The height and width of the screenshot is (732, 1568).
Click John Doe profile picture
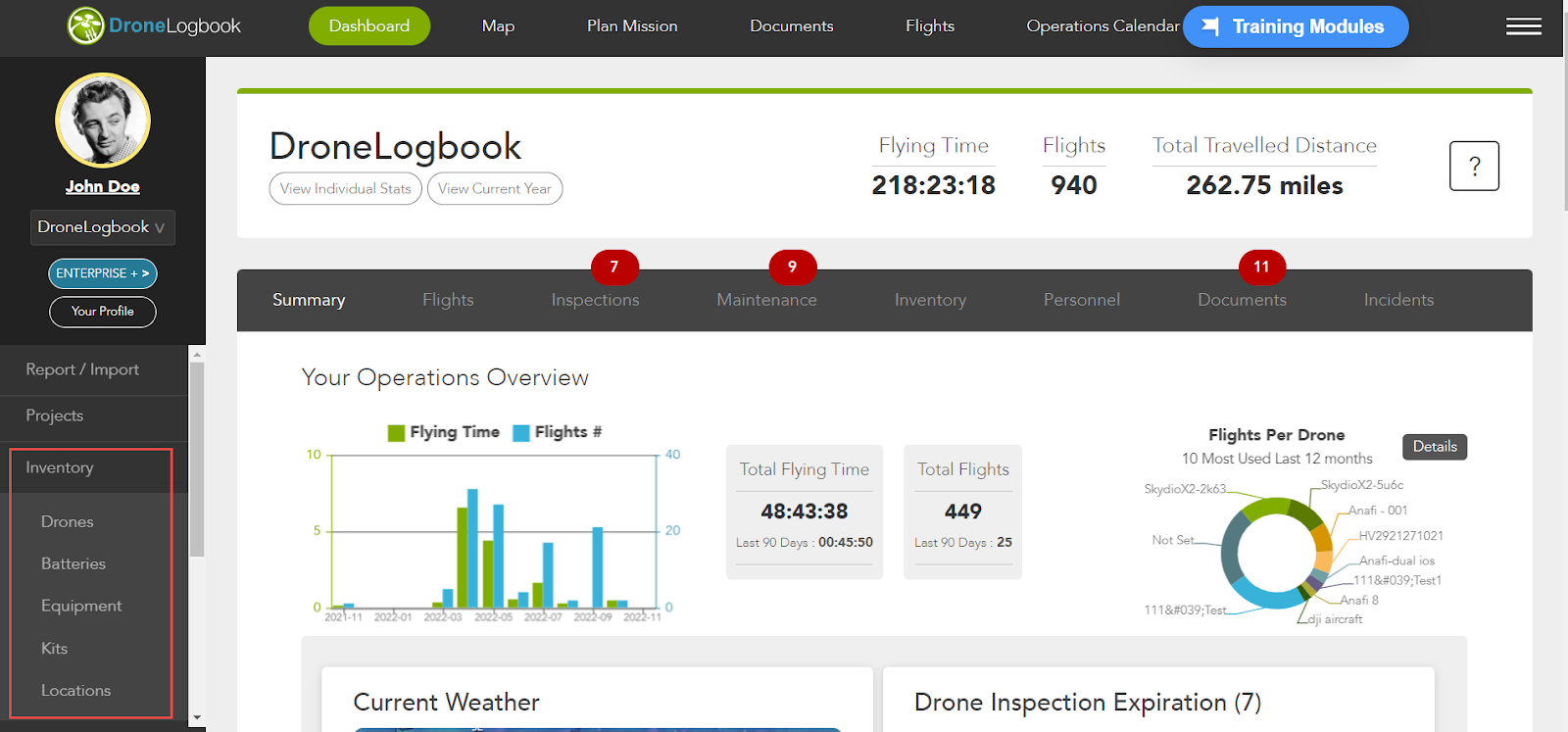point(103,121)
